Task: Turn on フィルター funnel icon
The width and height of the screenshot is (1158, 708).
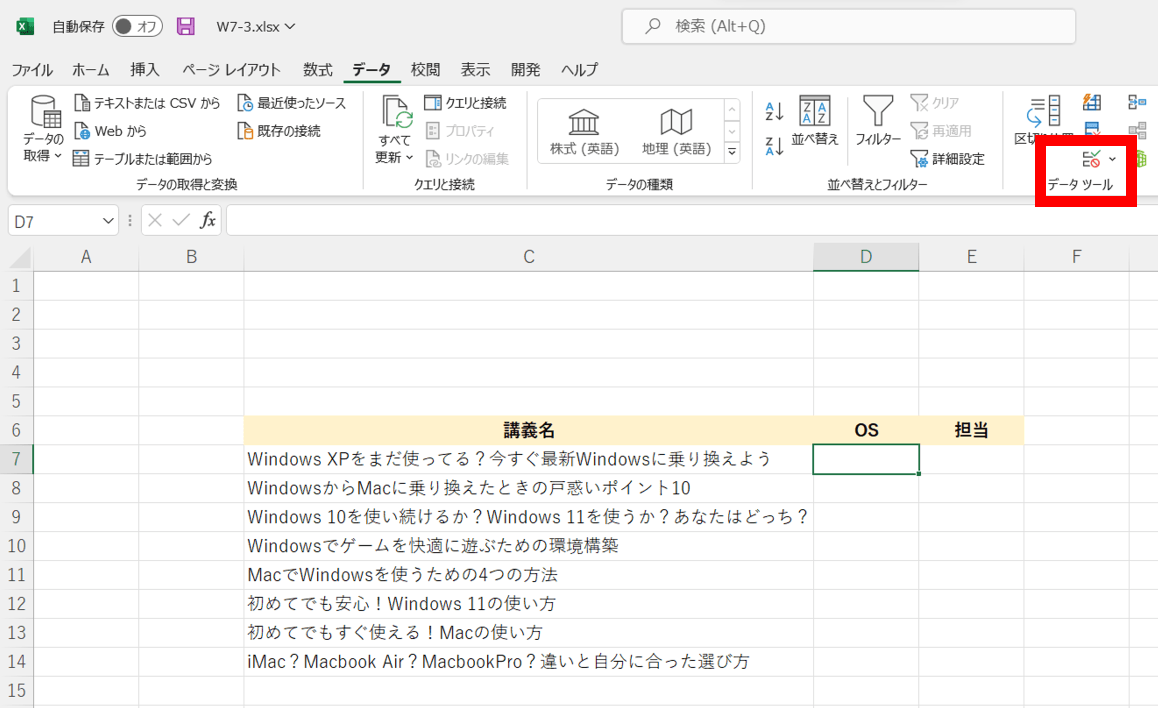Action: (x=878, y=120)
